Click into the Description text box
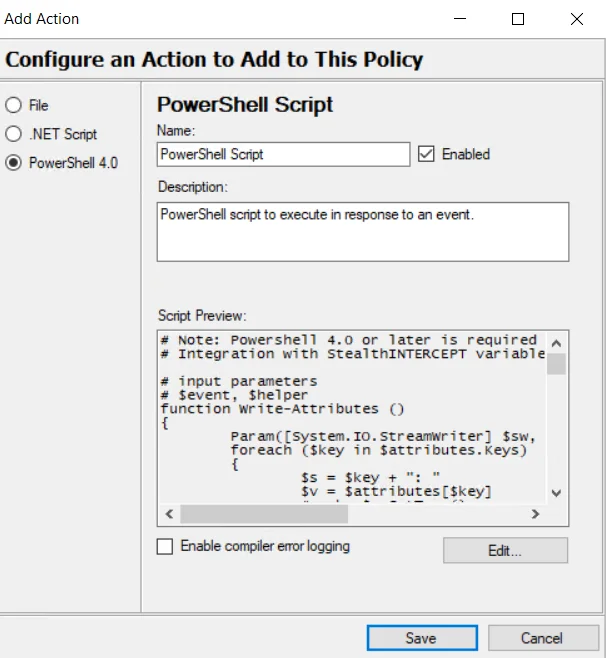The height and width of the screenshot is (658, 606). [363, 232]
